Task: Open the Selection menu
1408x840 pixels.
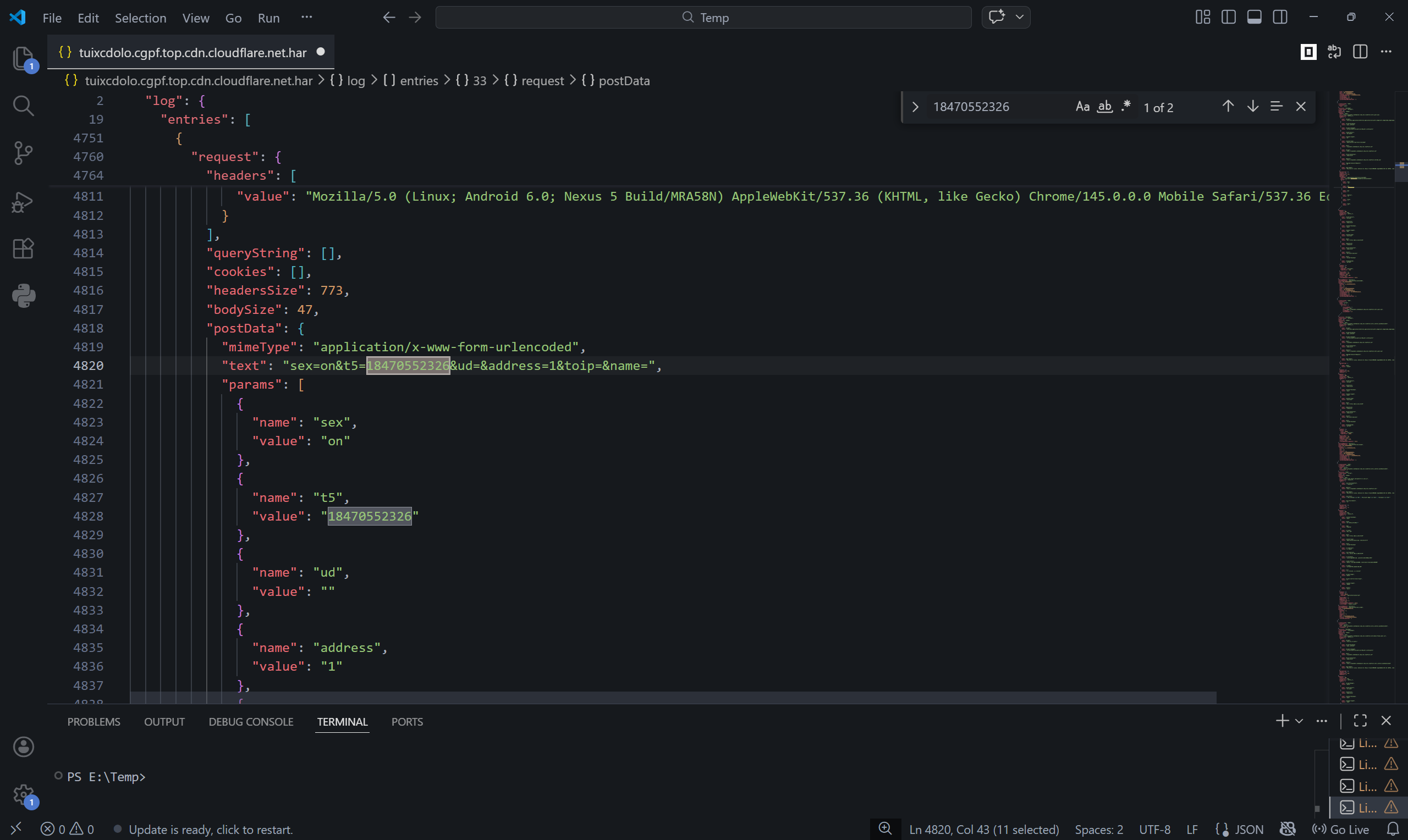Action: coord(140,18)
